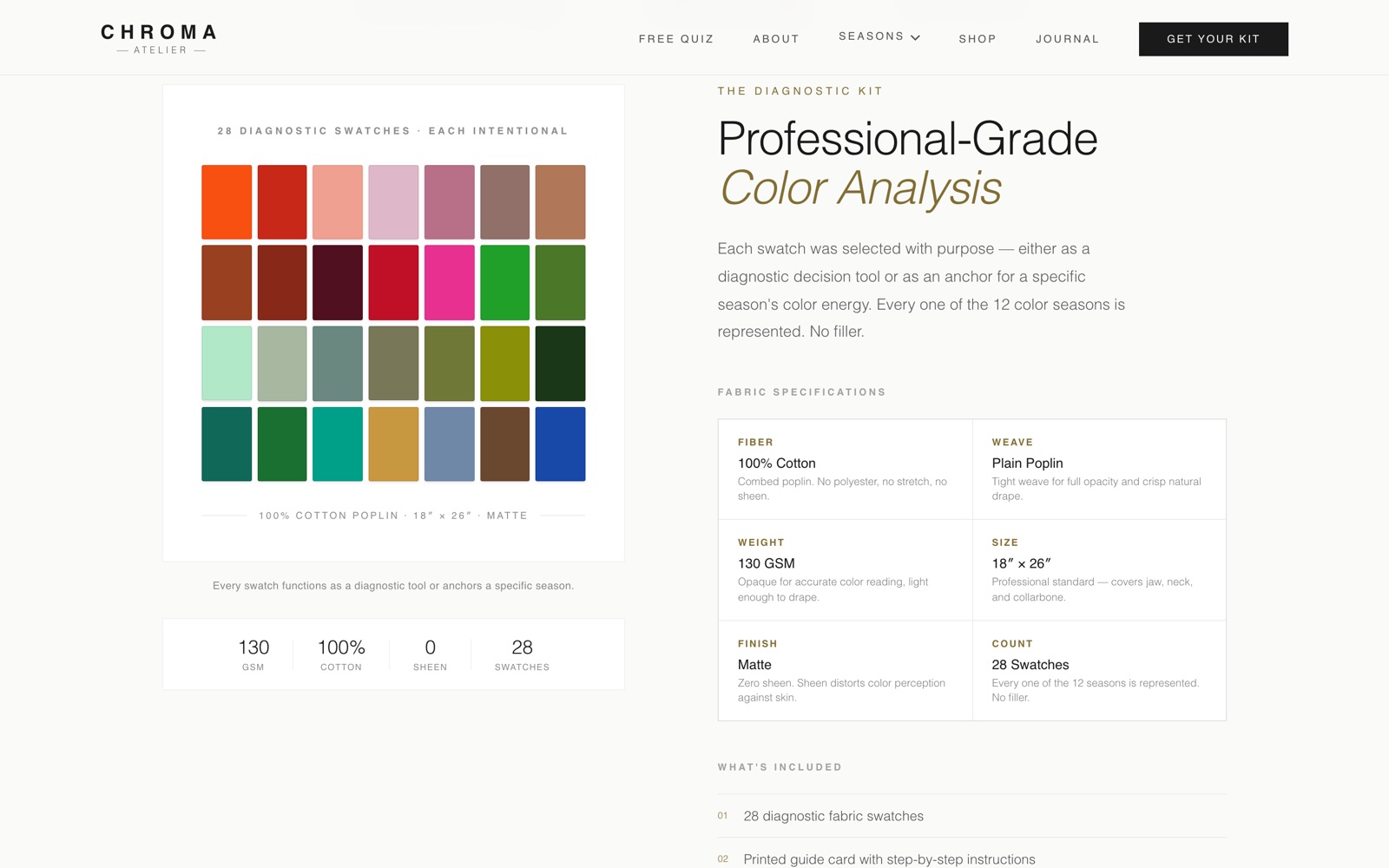
Task: Open the Shop nav item
Action: coord(978,39)
